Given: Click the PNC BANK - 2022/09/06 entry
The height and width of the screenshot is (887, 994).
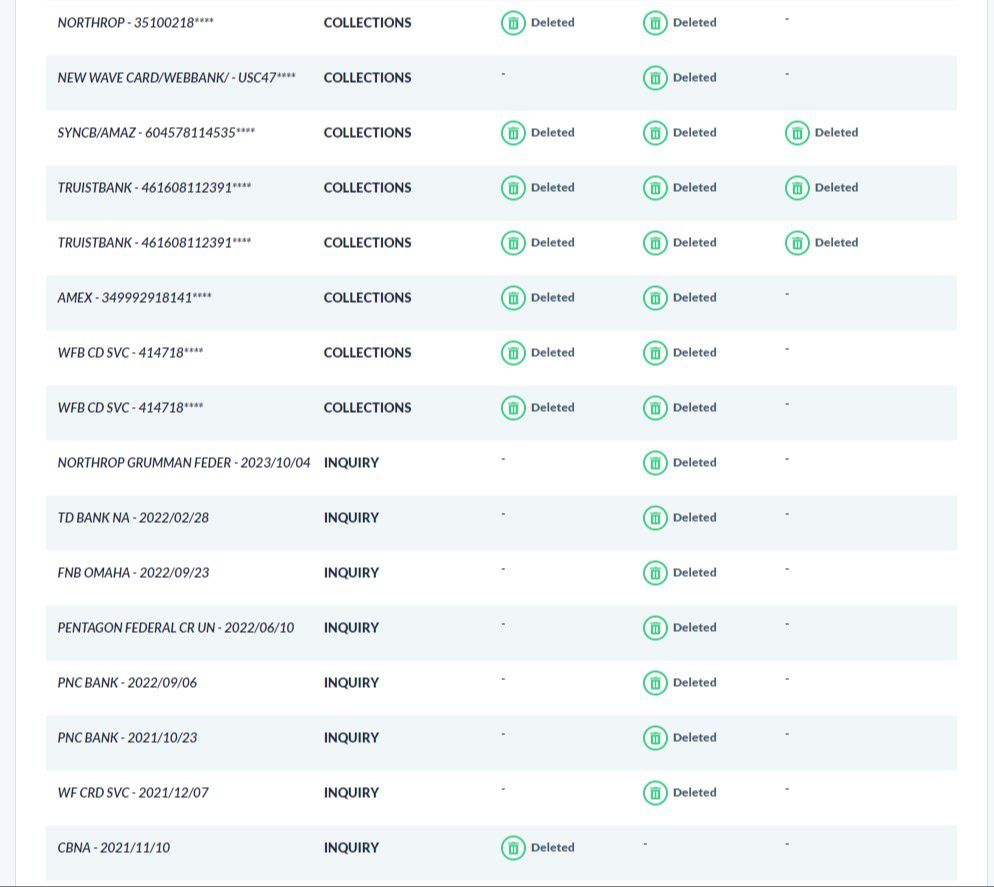Looking at the screenshot, I should 127,683.
